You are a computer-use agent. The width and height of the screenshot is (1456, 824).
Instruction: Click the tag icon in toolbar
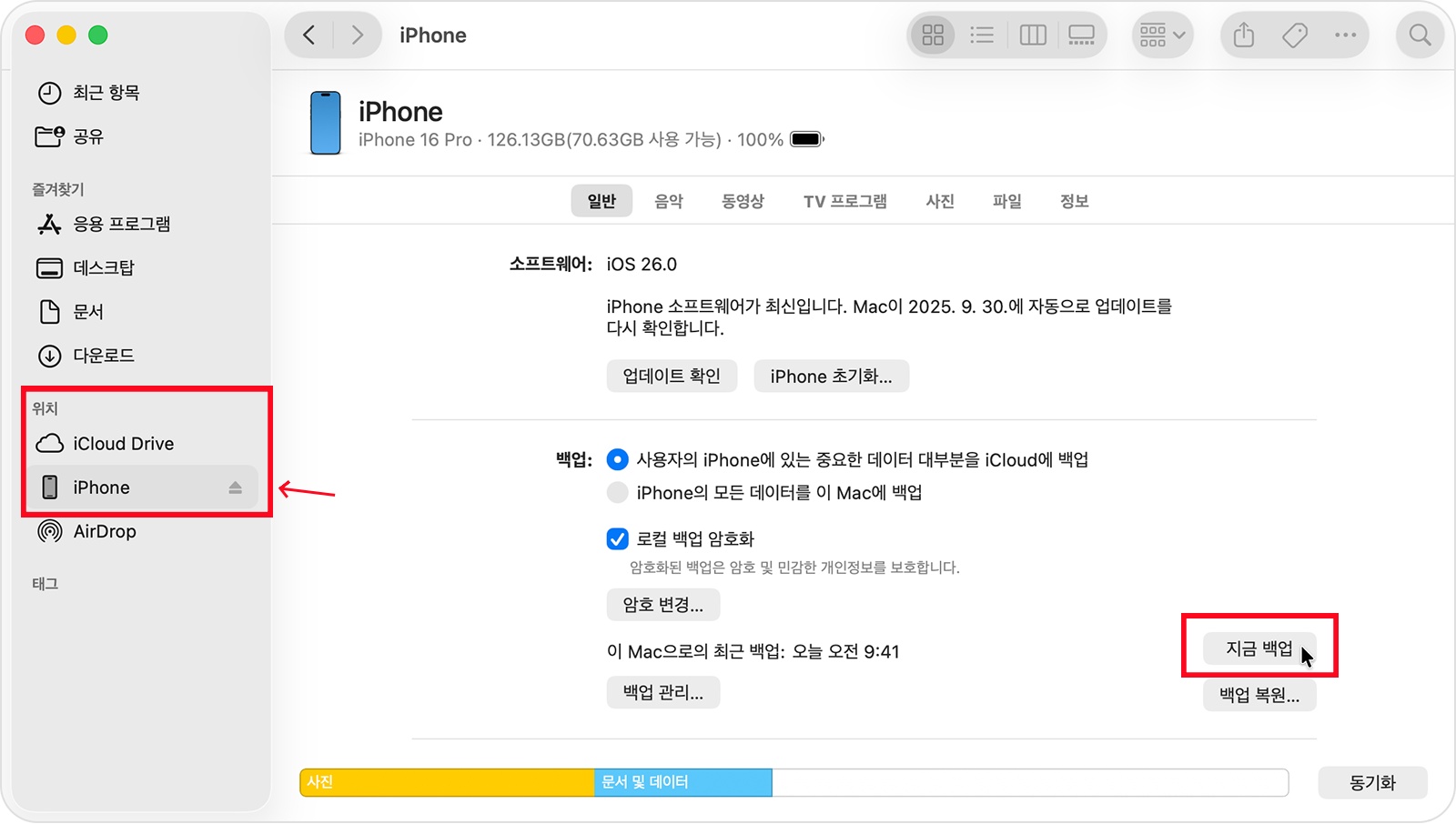point(1295,35)
